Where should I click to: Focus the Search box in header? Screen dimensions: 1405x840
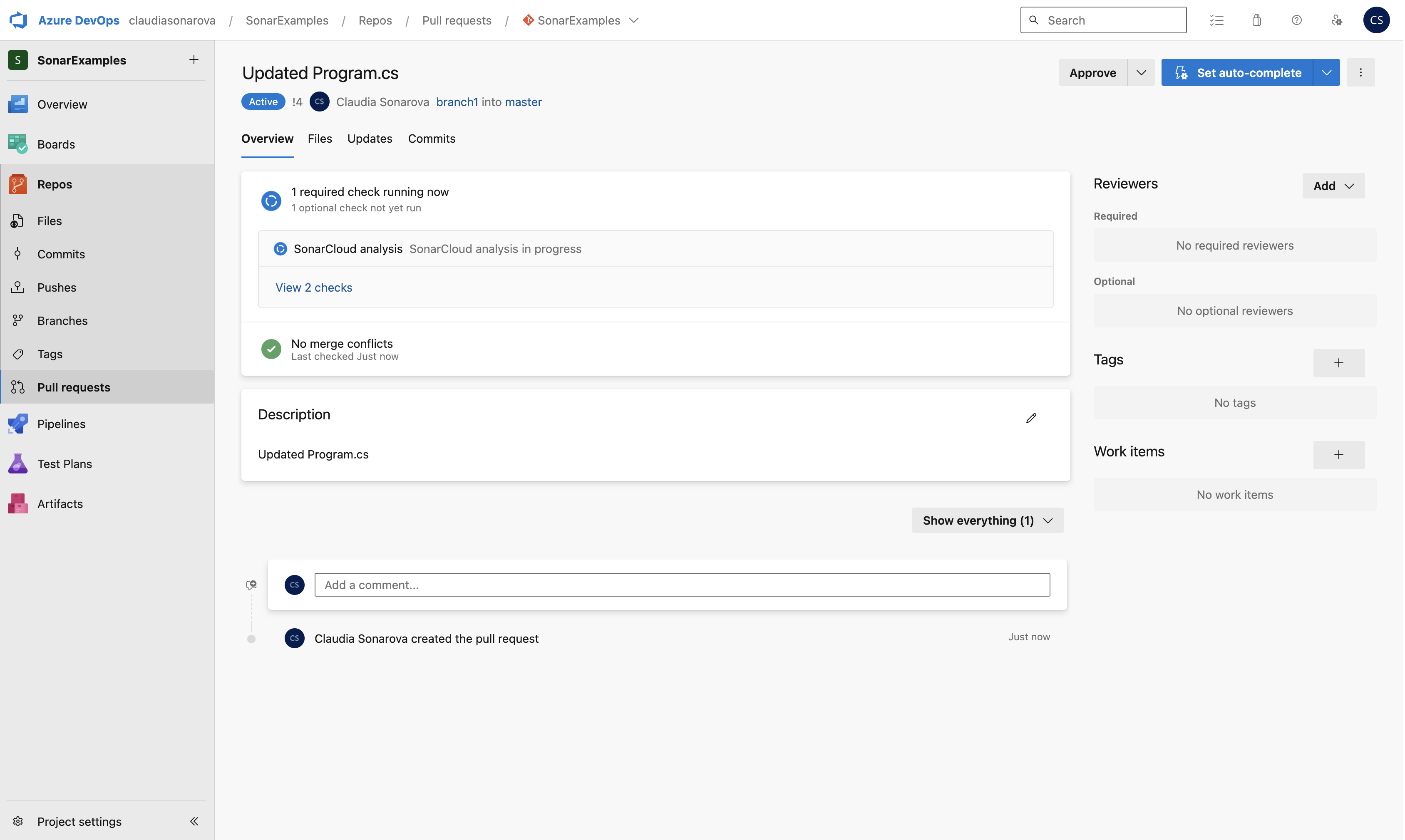(x=1103, y=20)
